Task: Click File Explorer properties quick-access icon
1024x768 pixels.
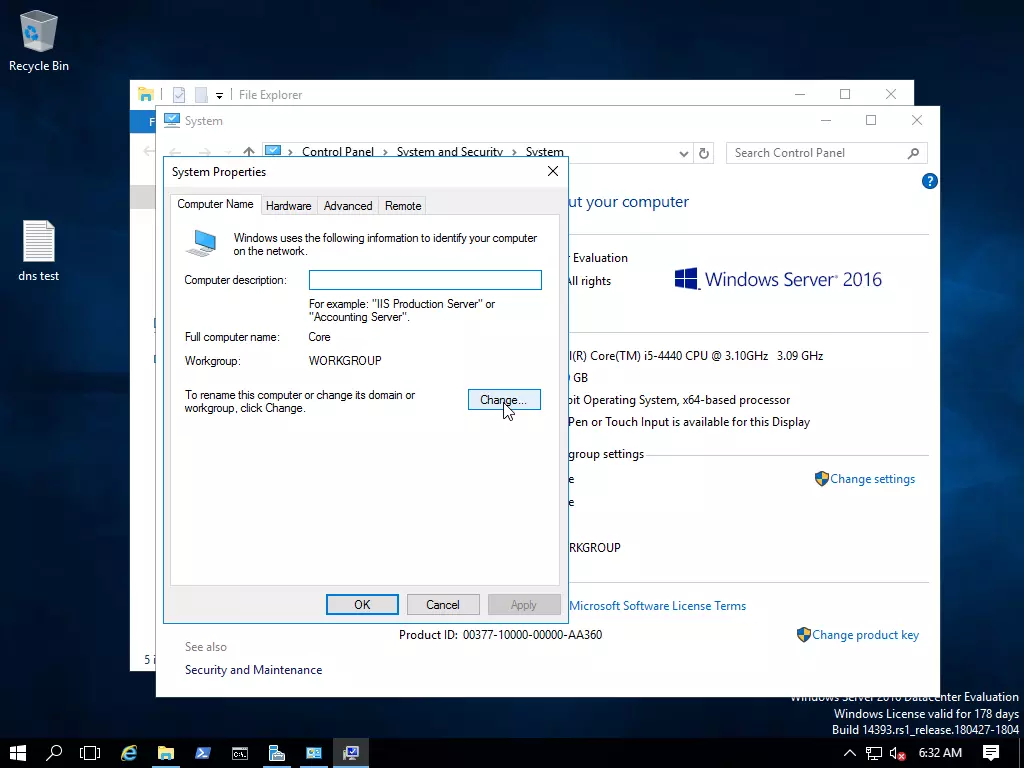Action: (179, 95)
